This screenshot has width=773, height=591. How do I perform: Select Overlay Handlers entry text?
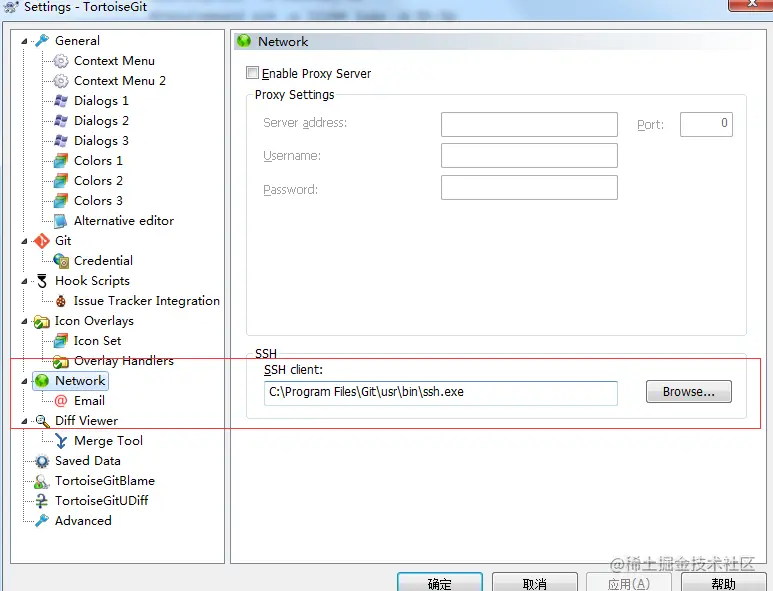124,360
